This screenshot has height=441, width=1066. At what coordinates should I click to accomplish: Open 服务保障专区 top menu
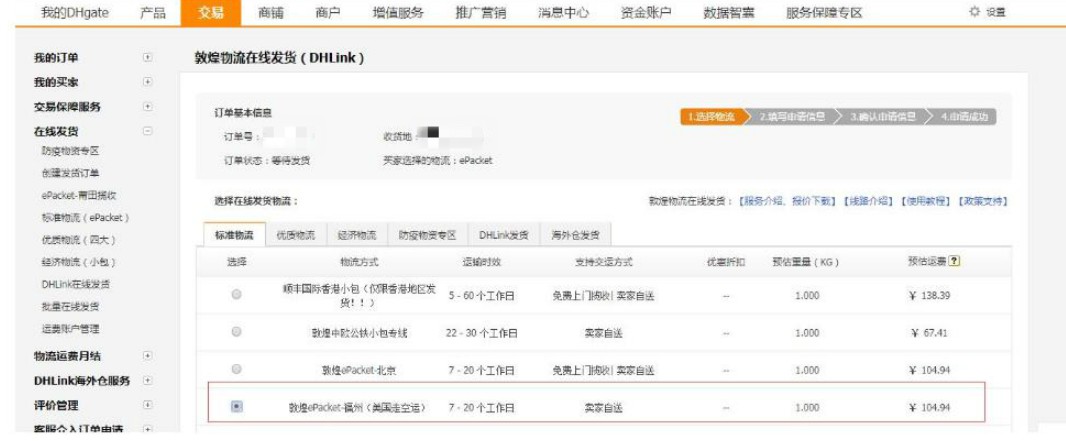pyautogui.click(x=824, y=12)
